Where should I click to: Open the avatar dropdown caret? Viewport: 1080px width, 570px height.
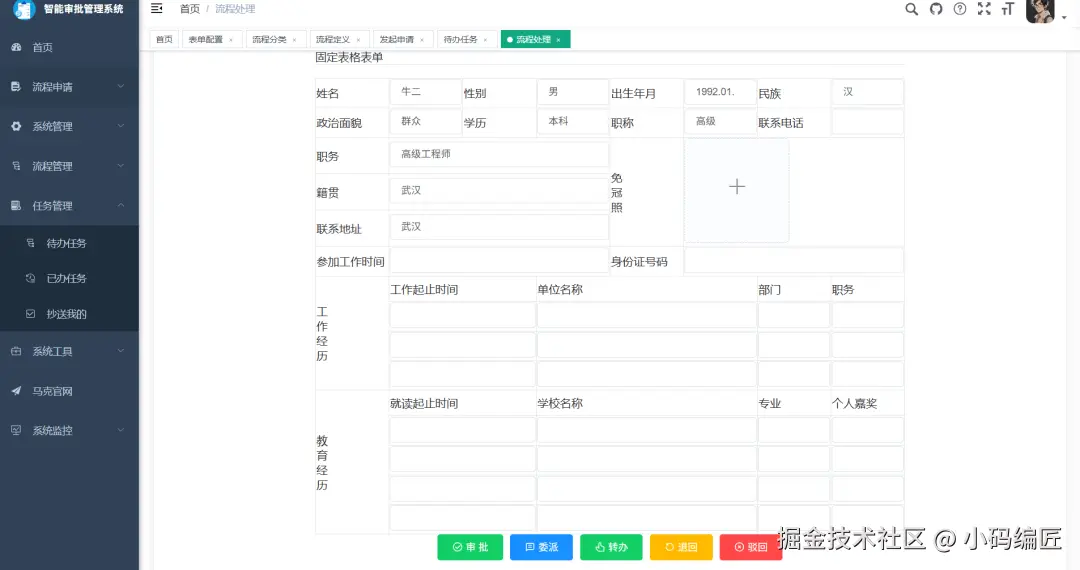coord(1064,17)
